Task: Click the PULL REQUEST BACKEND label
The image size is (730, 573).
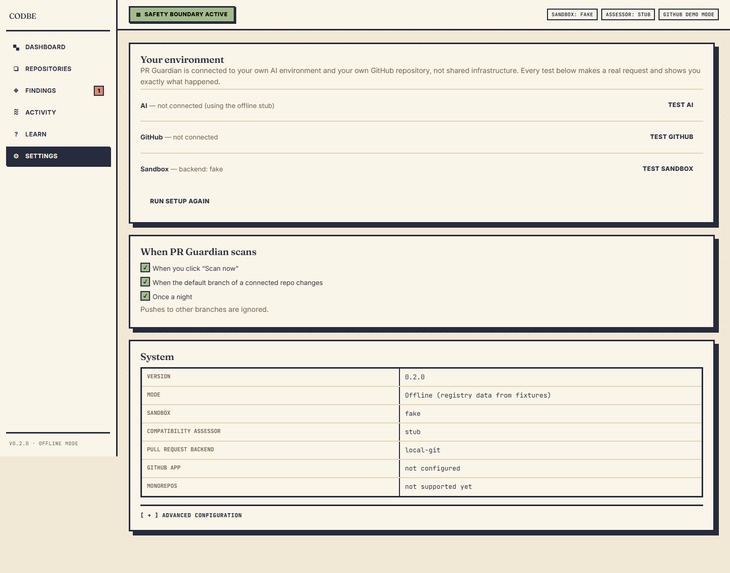Action: [x=180, y=450]
